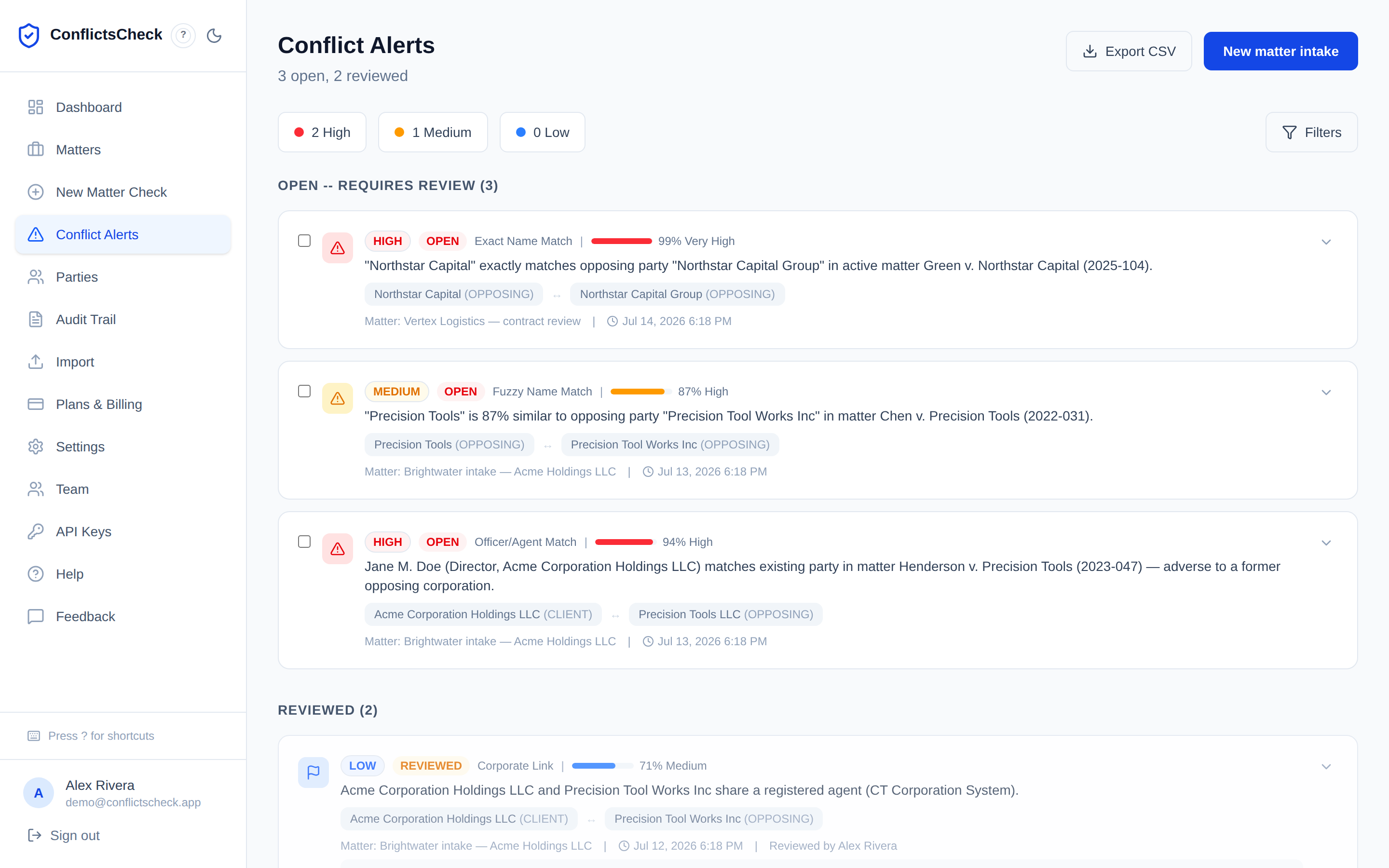Start a New matter intake
The width and height of the screenshot is (1389, 868).
point(1280,51)
